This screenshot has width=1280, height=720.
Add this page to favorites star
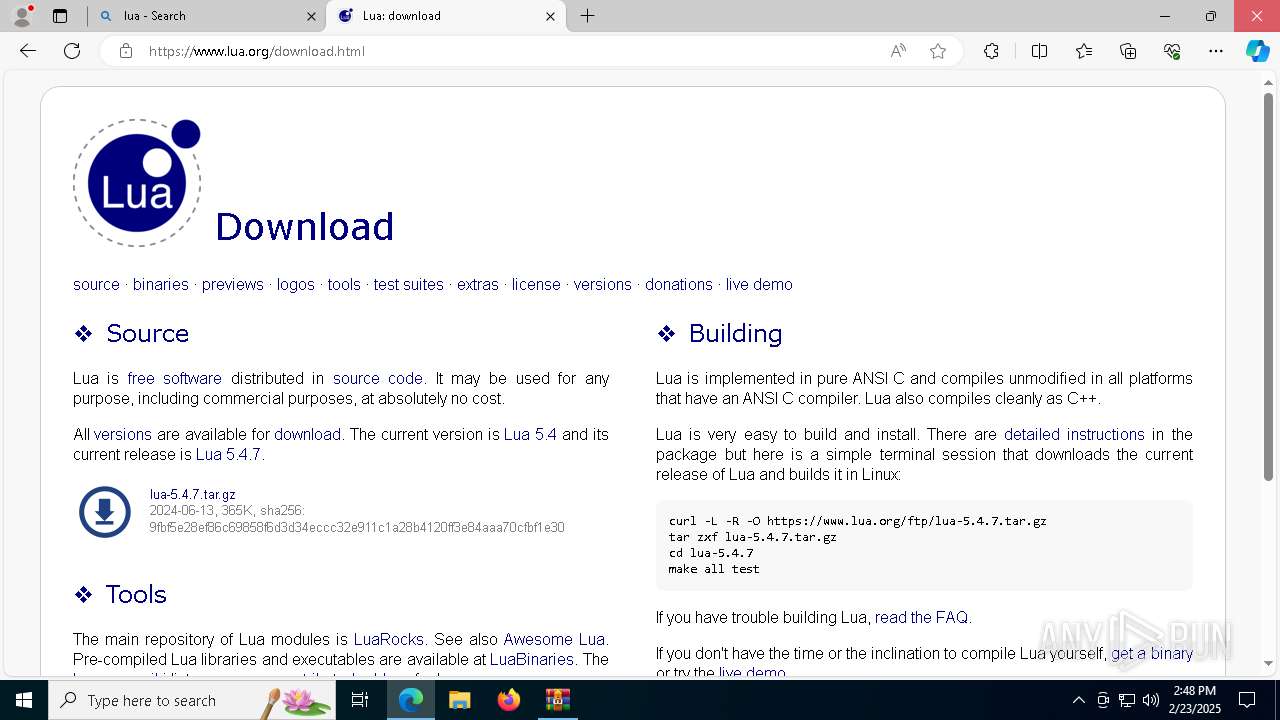point(938,51)
